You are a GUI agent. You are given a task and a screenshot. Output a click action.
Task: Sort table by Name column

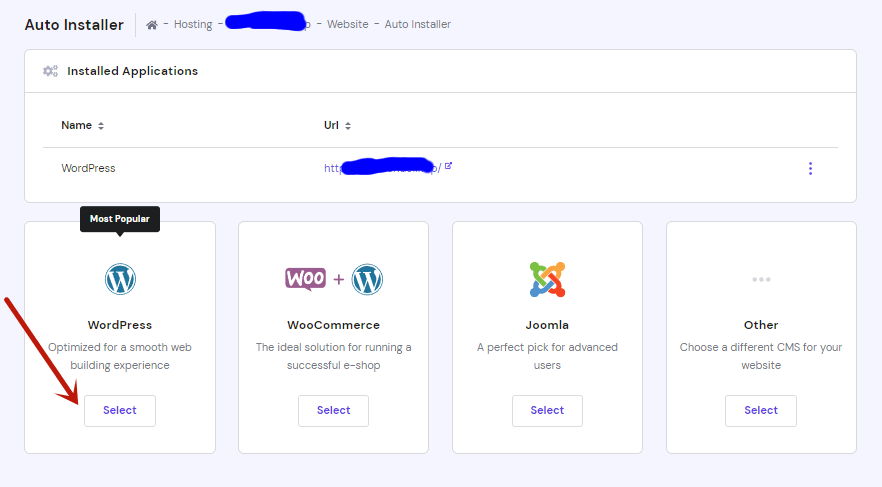[x=83, y=125]
